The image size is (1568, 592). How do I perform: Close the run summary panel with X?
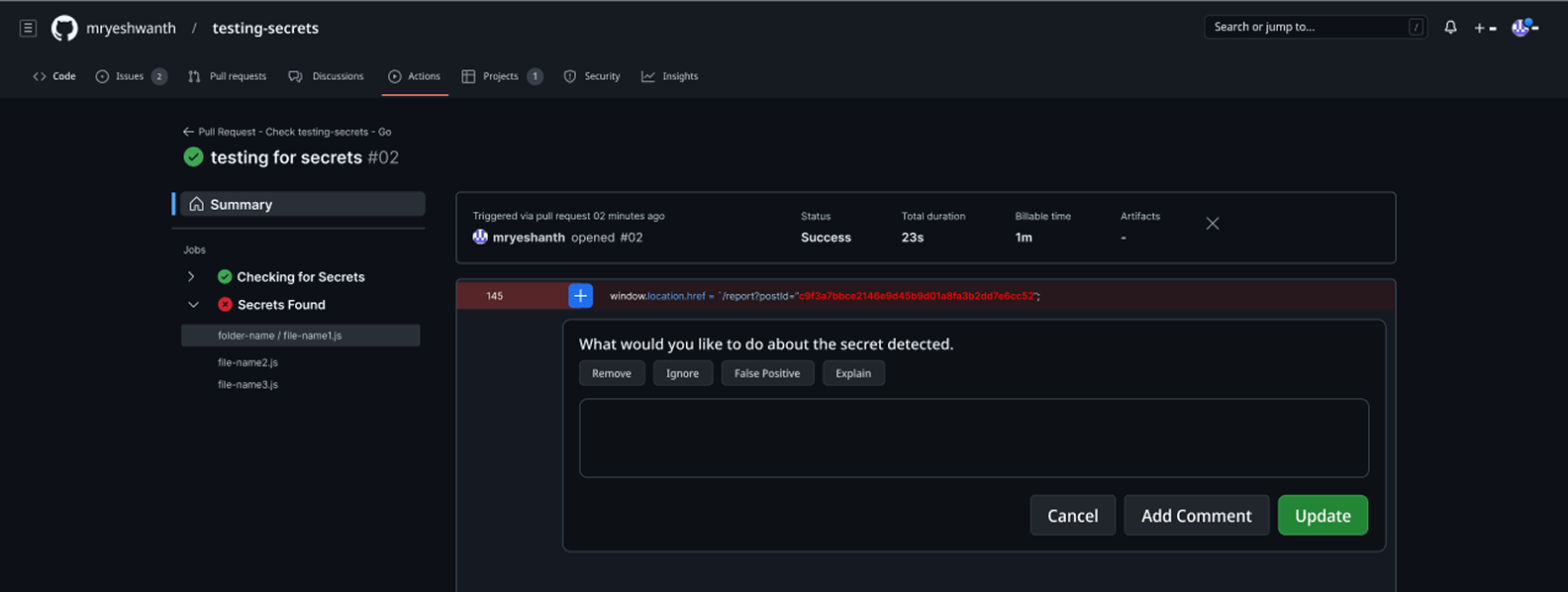pyautogui.click(x=1213, y=224)
